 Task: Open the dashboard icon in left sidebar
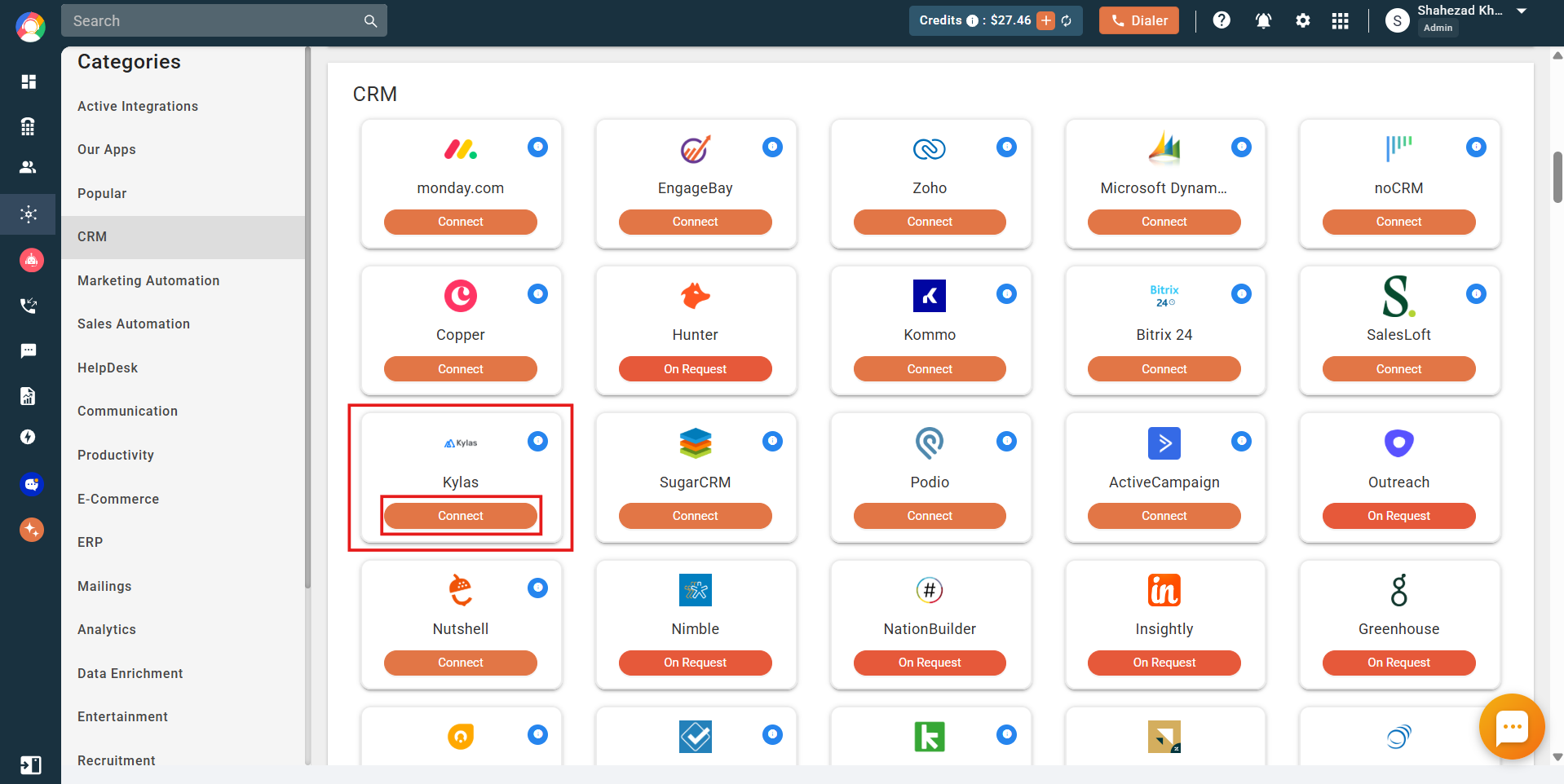29,81
